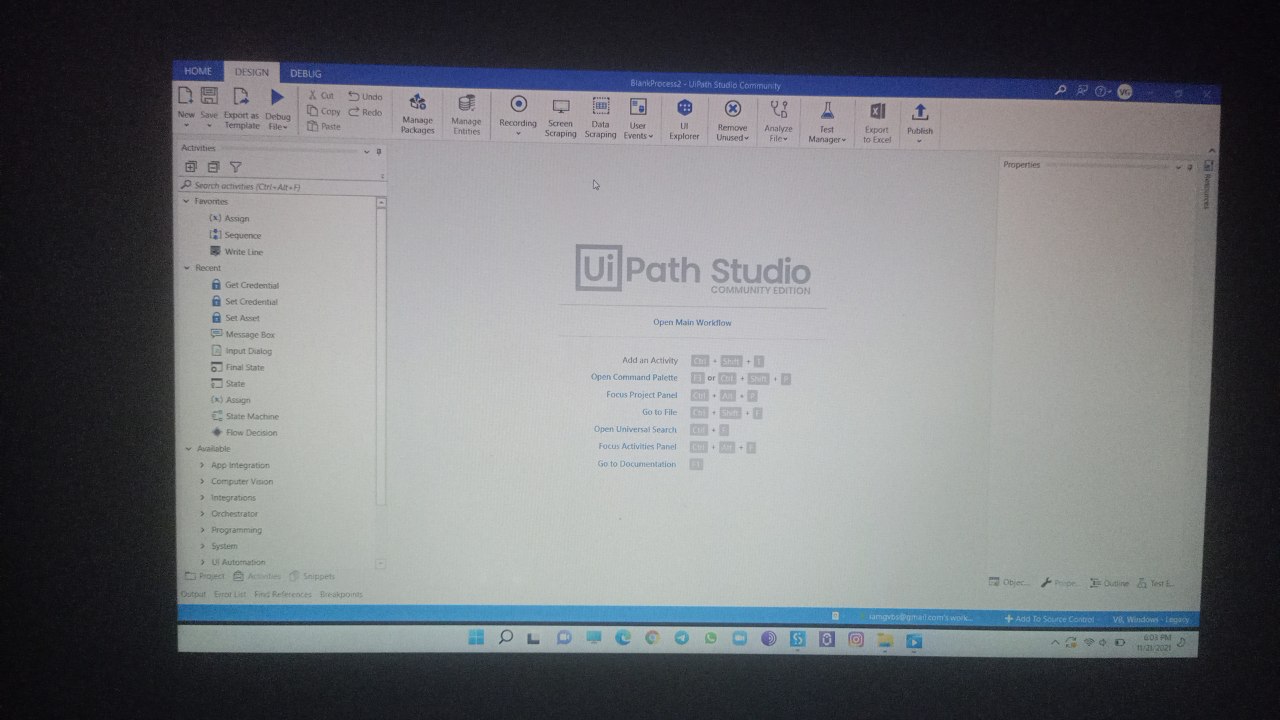Expand the Orchestrator category
Image resolution: width=1280 pixels, height=720 pixels.
202,514
